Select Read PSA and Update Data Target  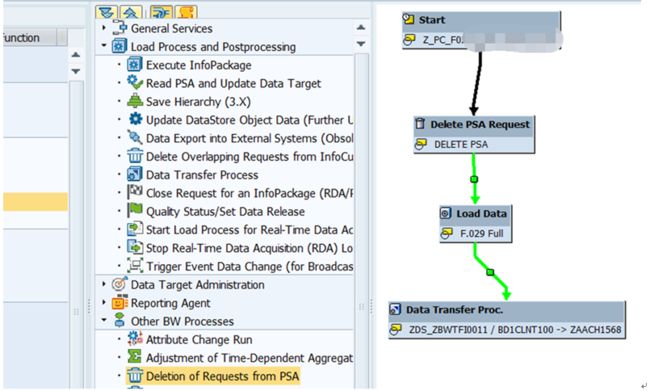pos(233,83)
